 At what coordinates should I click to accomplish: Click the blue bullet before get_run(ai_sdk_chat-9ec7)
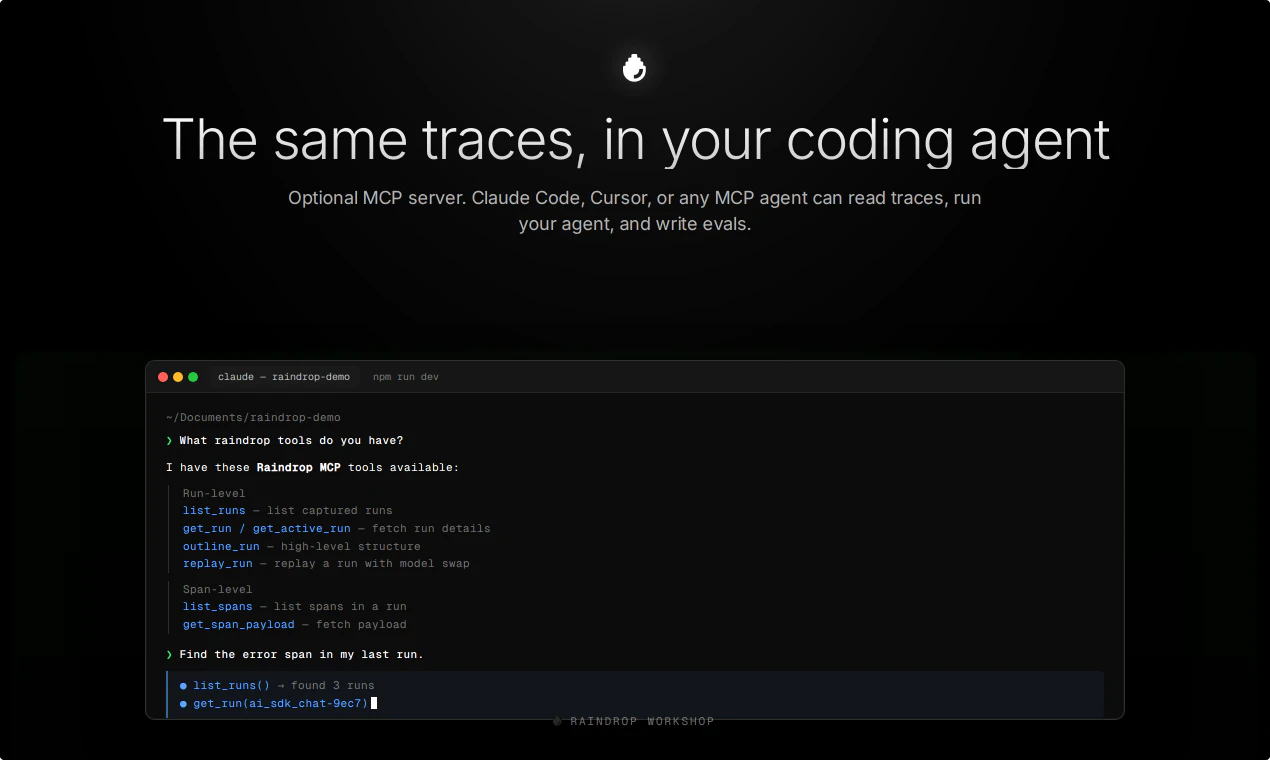pos(183,704)
